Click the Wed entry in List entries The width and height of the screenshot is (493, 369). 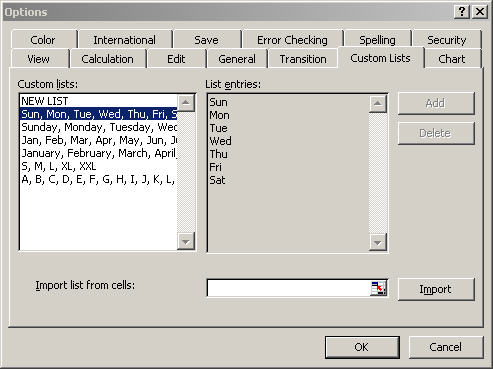(x=220, y=141)
